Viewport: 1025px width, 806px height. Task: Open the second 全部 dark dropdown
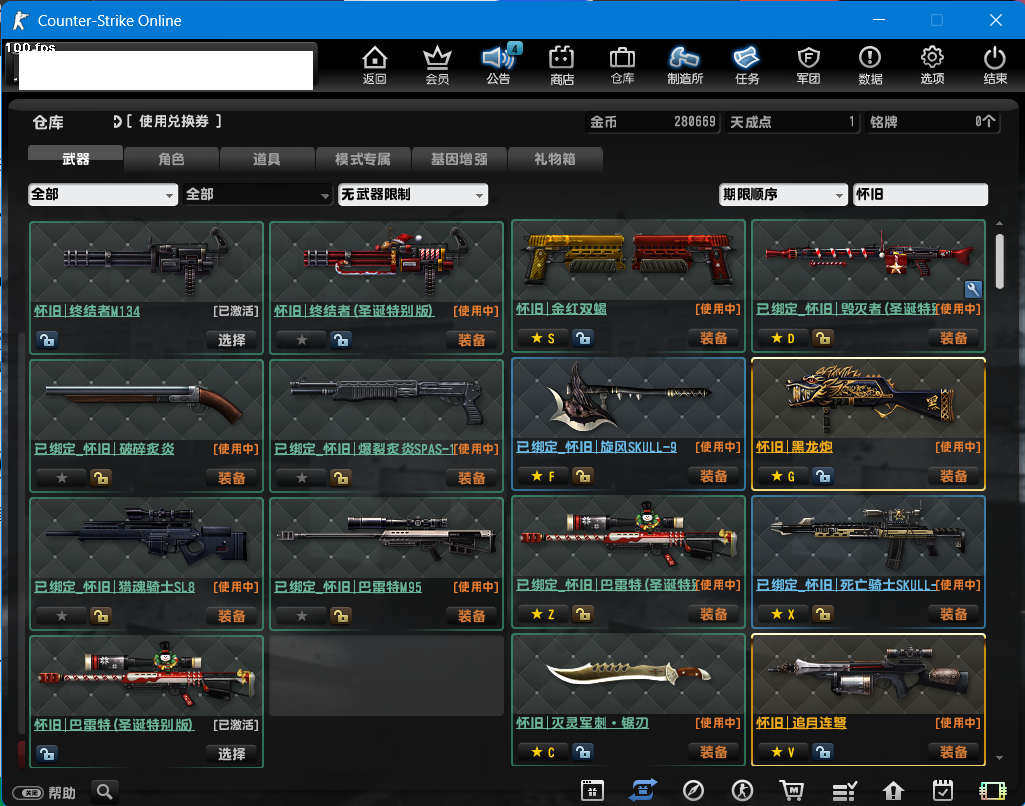[x=258, y=195]
